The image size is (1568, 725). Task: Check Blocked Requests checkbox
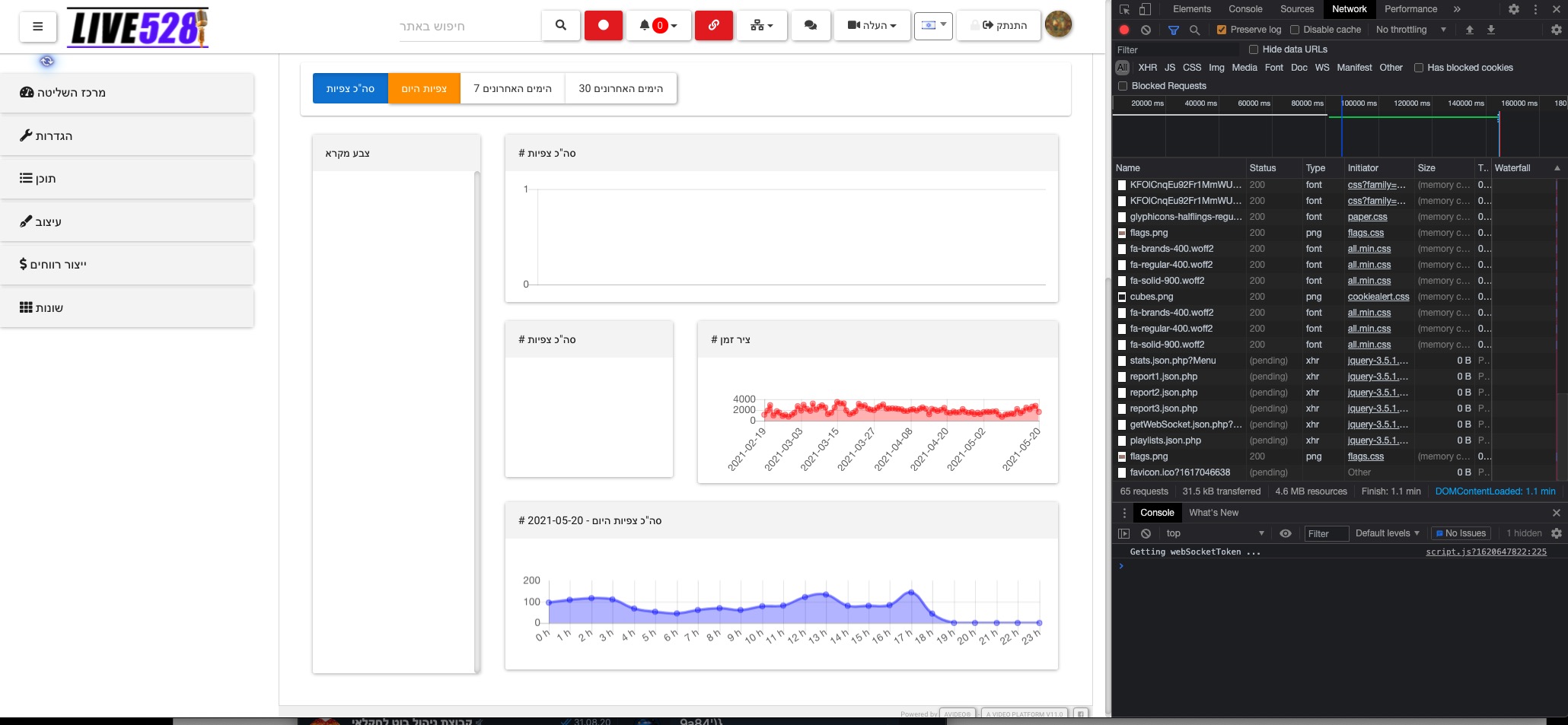pos(1123,86)
